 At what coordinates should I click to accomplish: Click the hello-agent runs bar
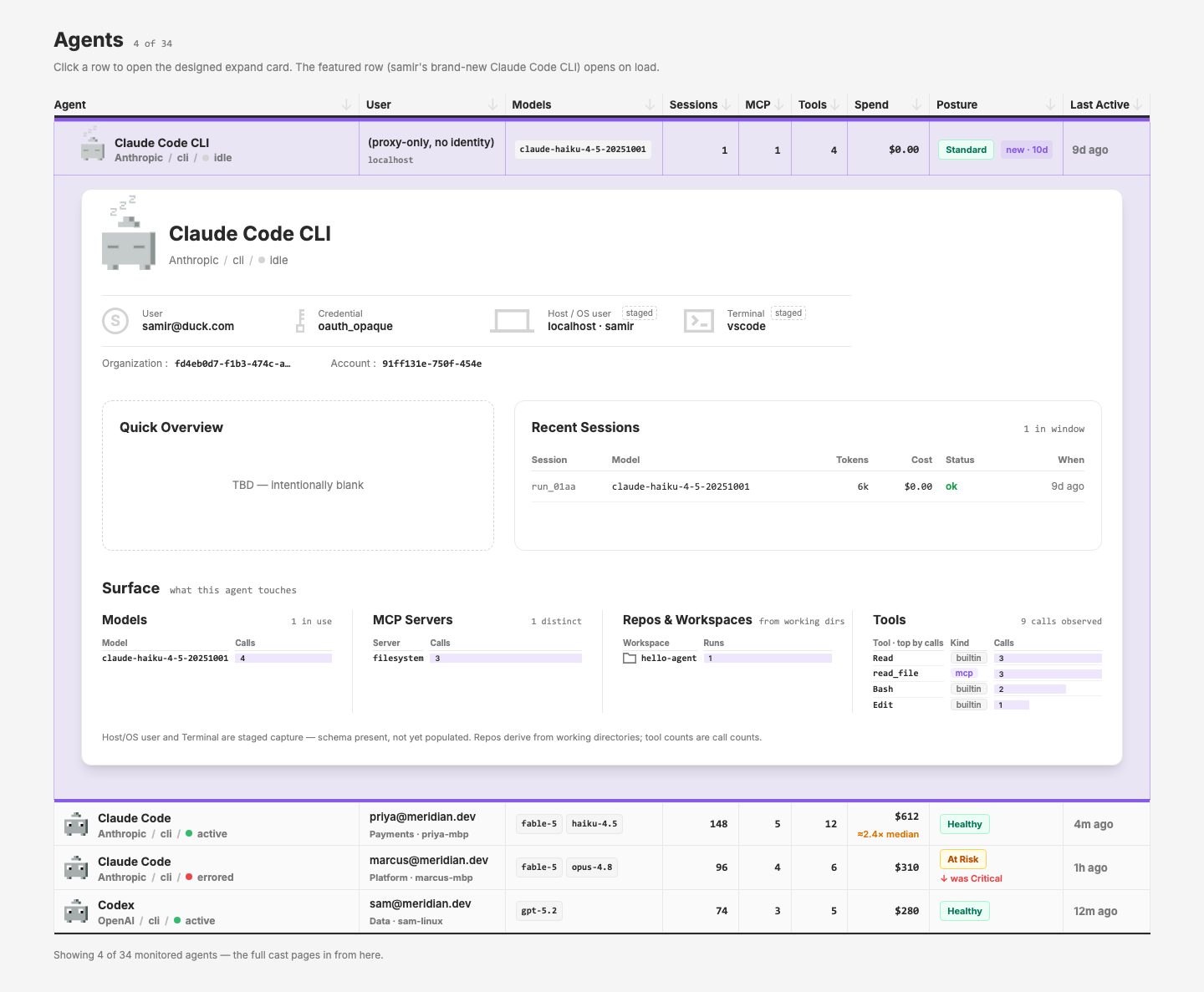pyautogui.click(x=768, y=659)
